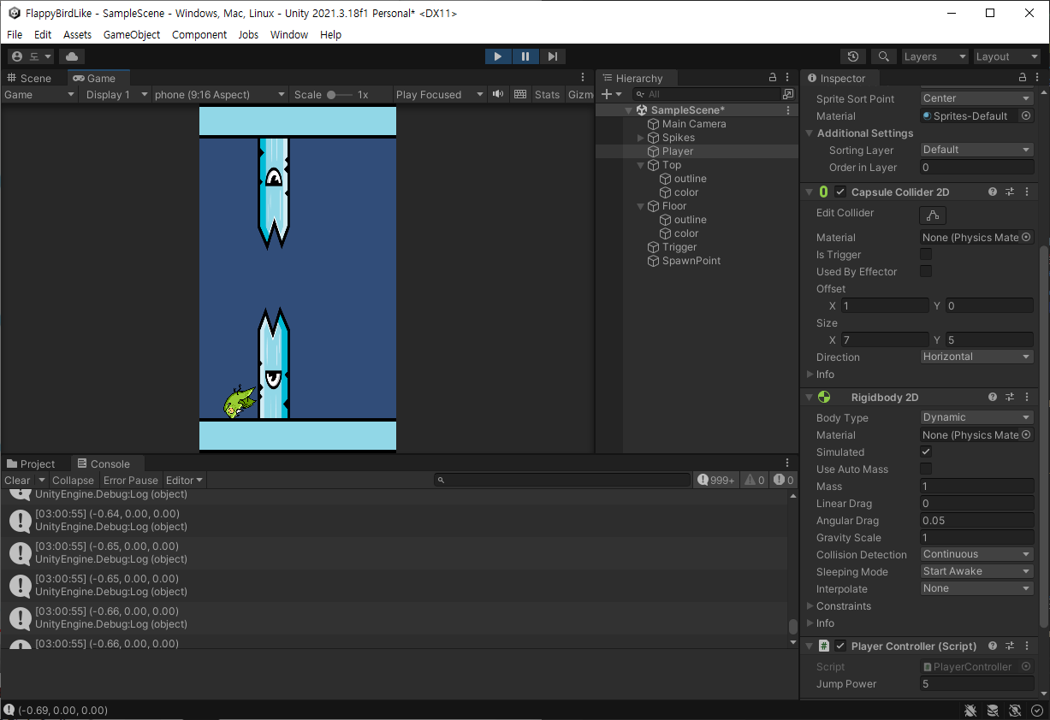Open the Body Type dropdown
The height and width of the screenshot is (720, 1050).
(976, 417)
